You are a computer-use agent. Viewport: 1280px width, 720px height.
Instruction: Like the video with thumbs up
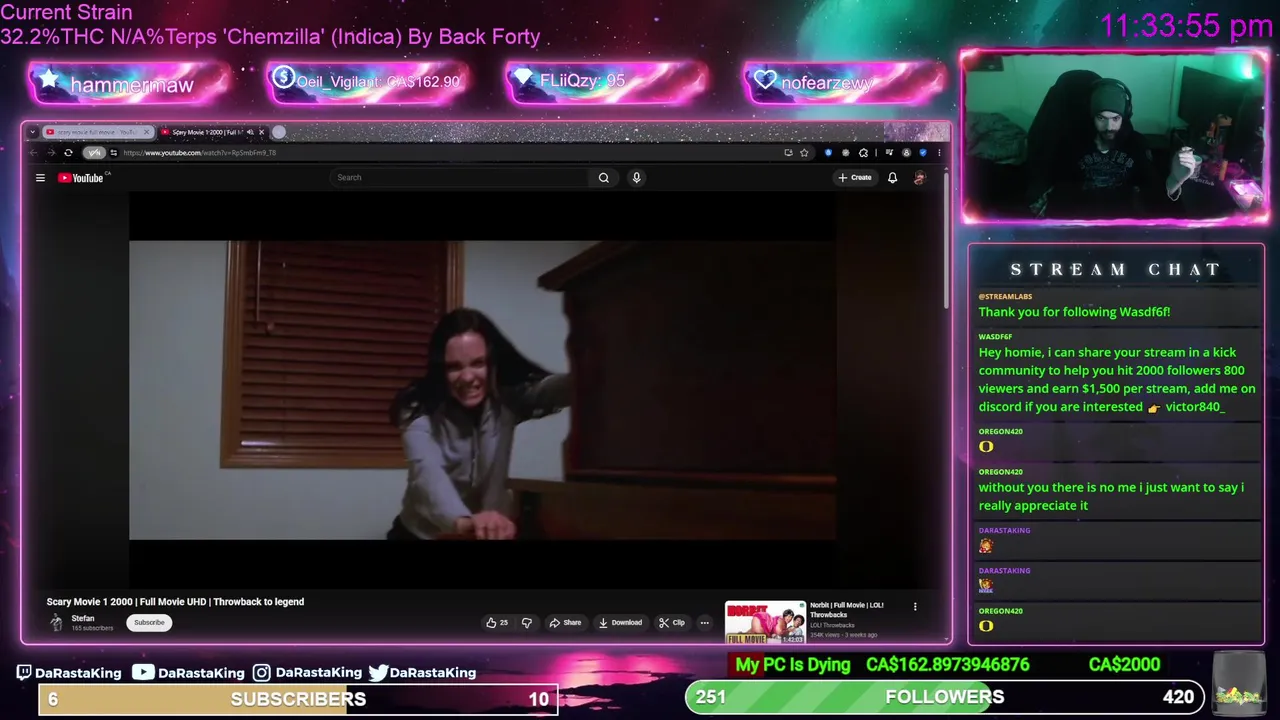click(497, 622)
